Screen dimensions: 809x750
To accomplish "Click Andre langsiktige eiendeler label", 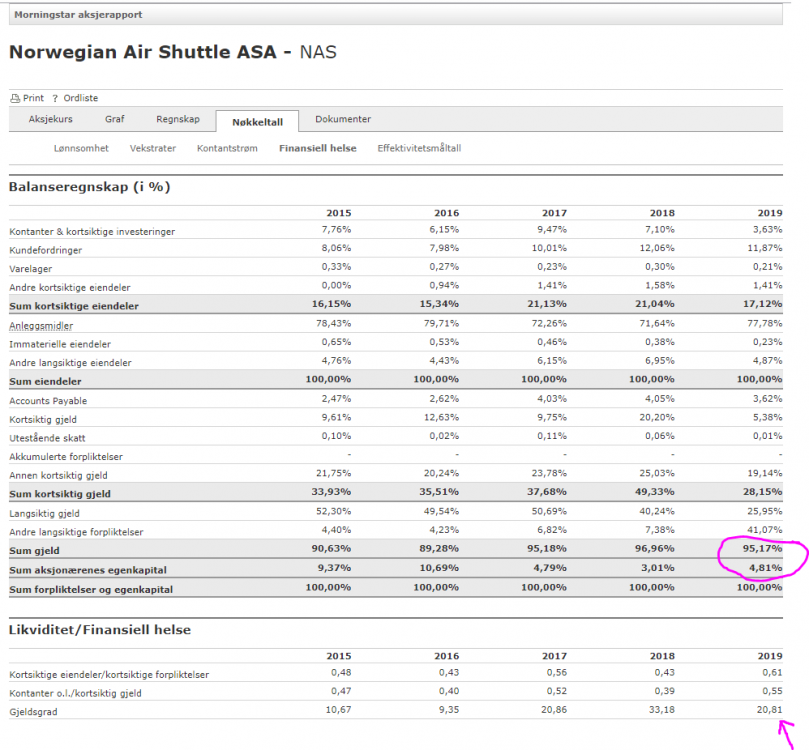I will click(70, 363).
